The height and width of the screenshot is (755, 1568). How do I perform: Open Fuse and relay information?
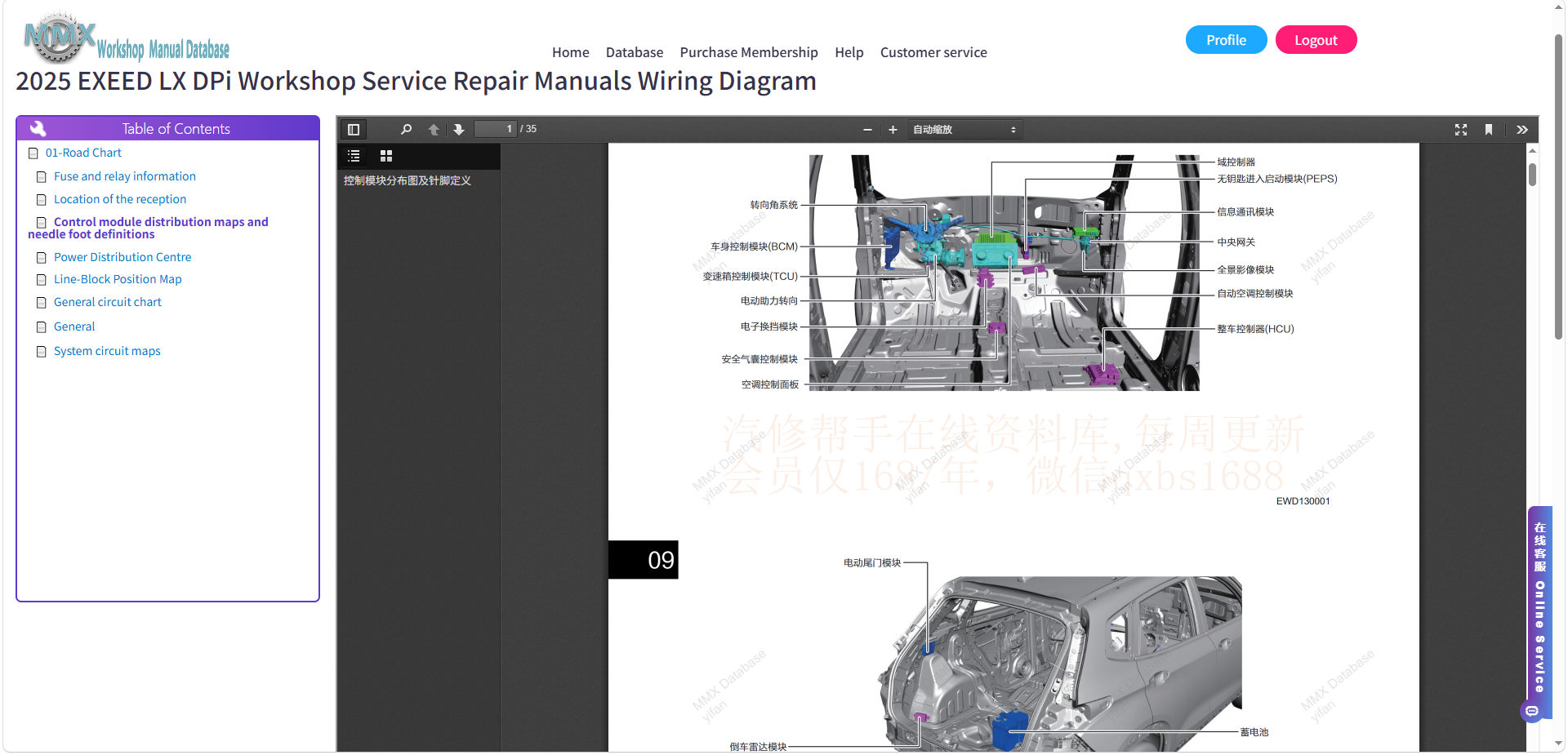tap(125, 176)
